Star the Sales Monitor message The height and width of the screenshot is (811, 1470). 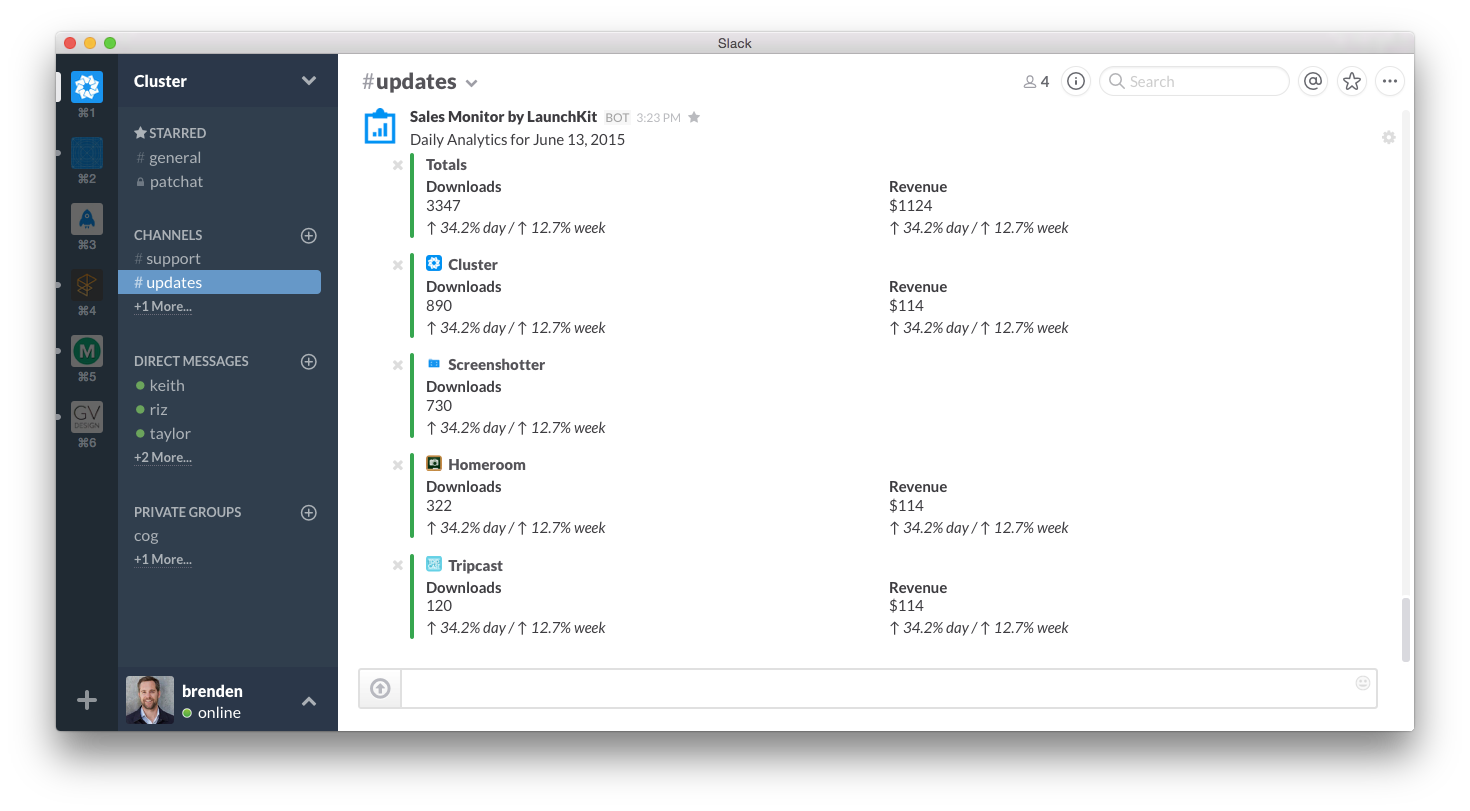coord(694,117)
